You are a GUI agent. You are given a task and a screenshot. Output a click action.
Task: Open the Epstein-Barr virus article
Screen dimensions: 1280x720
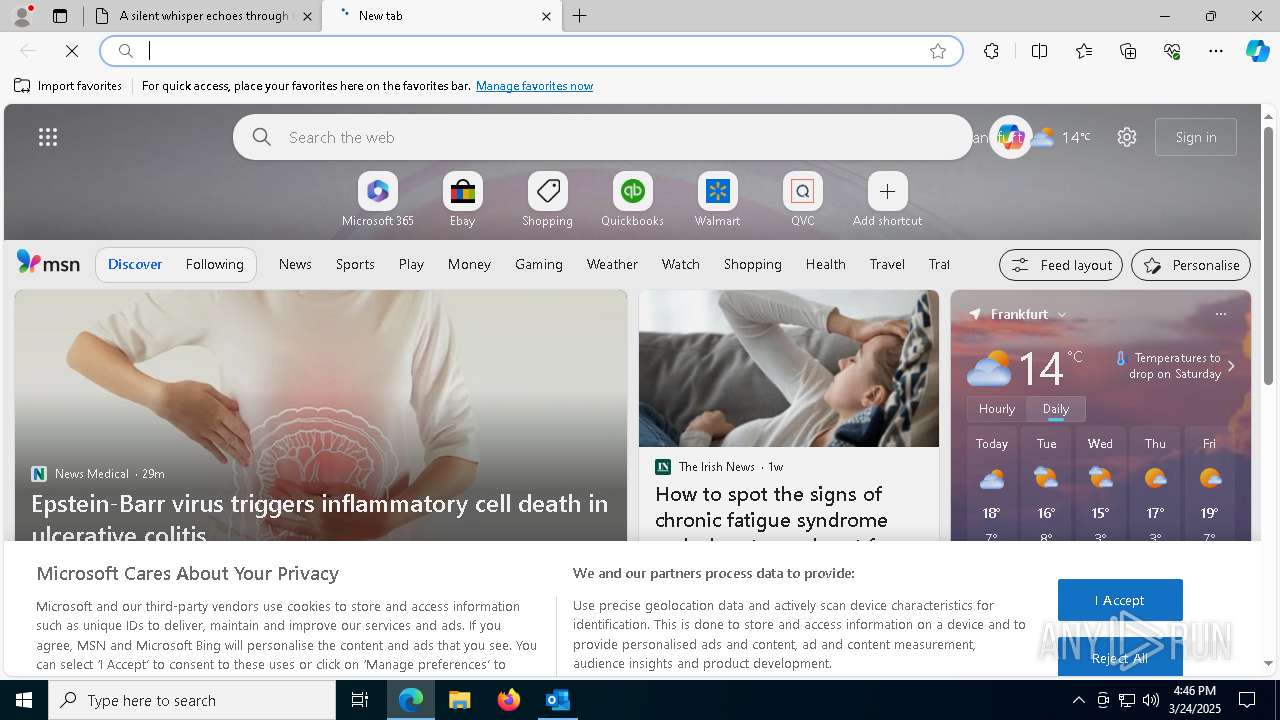click(x=320, y=518)
